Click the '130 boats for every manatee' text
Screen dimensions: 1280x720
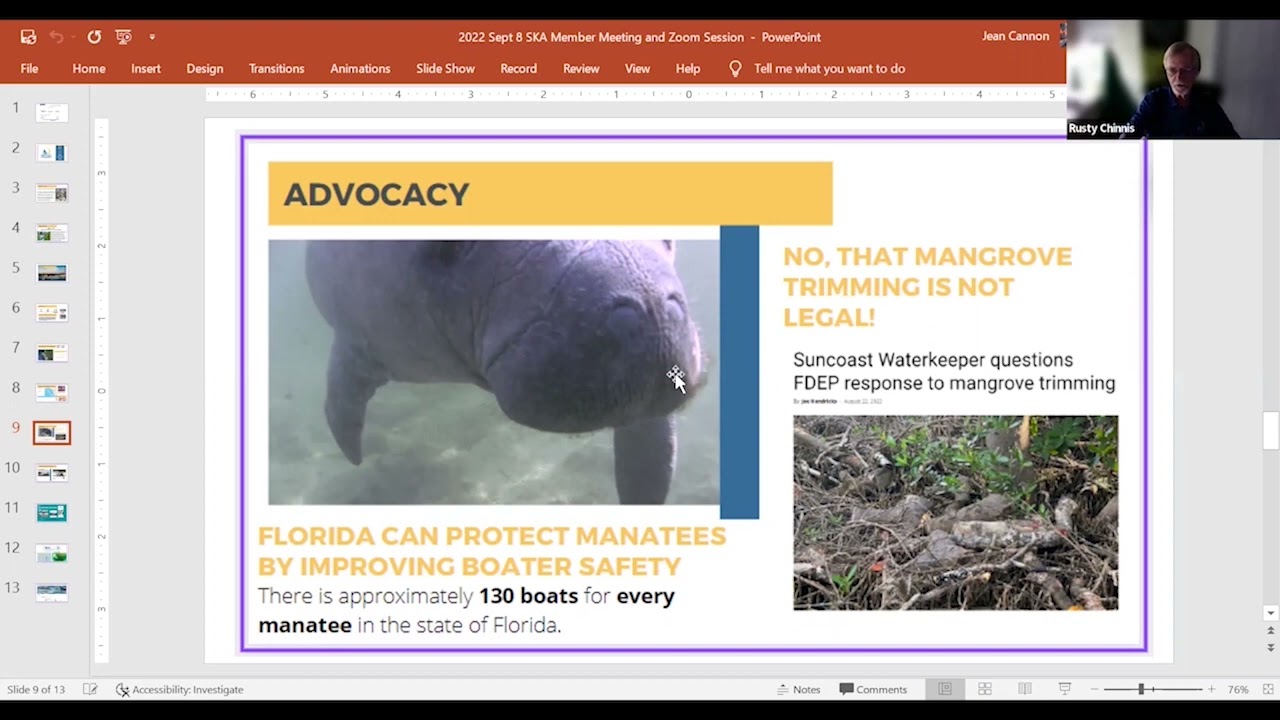point(466,610)
